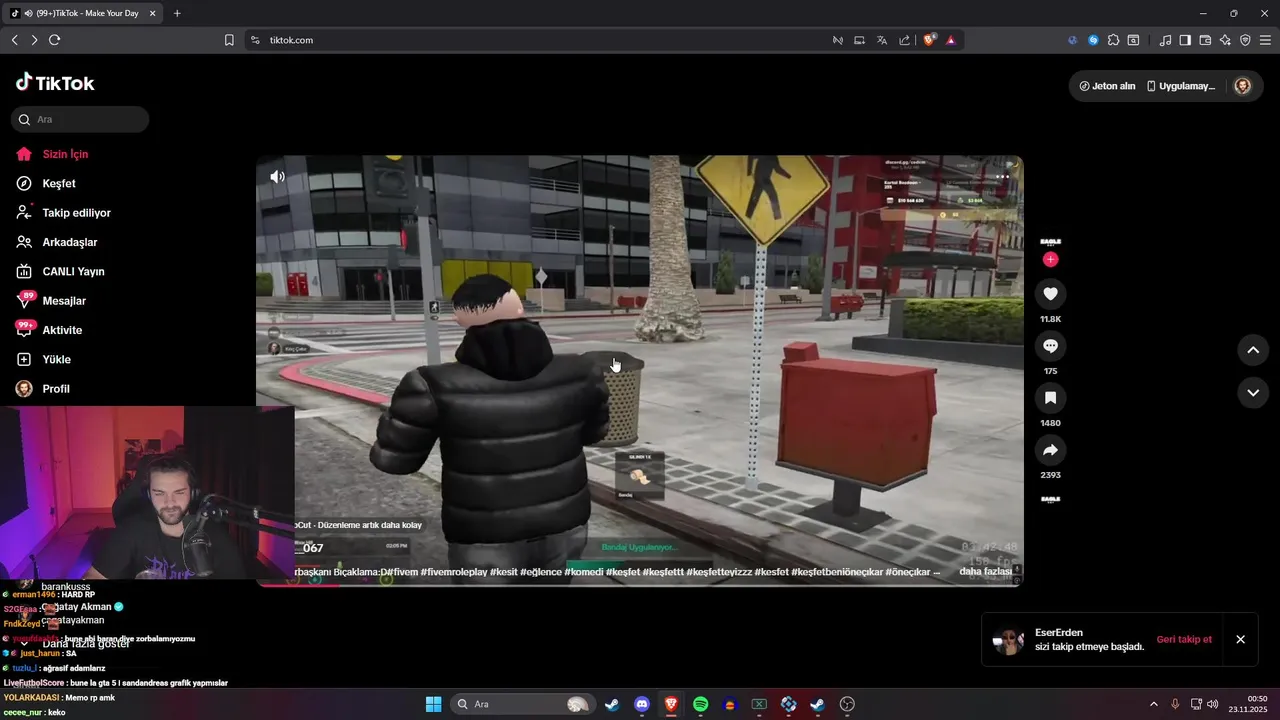Mute the TikTok tab audio icon

tap(28, 13)
